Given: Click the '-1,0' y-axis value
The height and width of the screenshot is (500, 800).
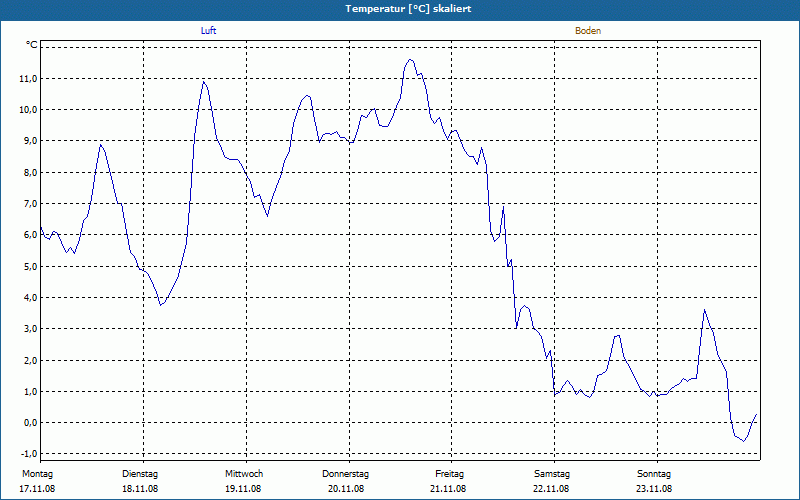Looking at the screenshot, I should pyautogui.click(x=29, y=454).
